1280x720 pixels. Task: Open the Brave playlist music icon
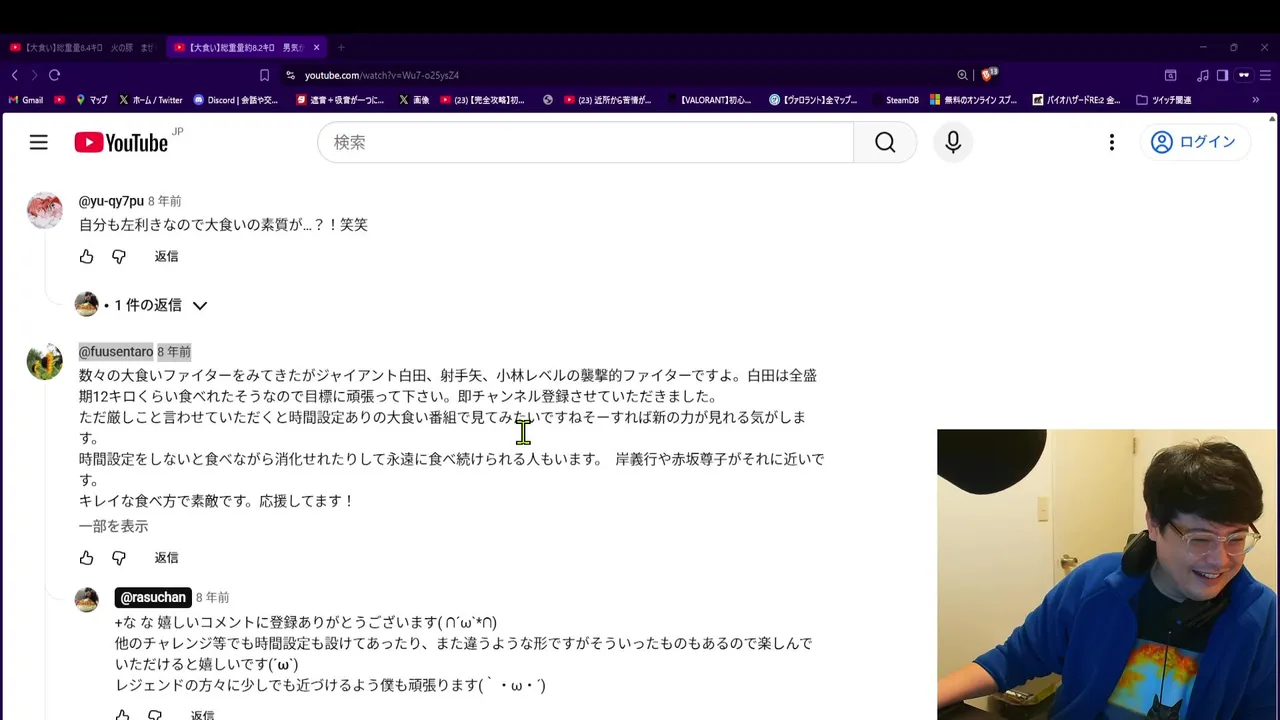[1203, 75]
